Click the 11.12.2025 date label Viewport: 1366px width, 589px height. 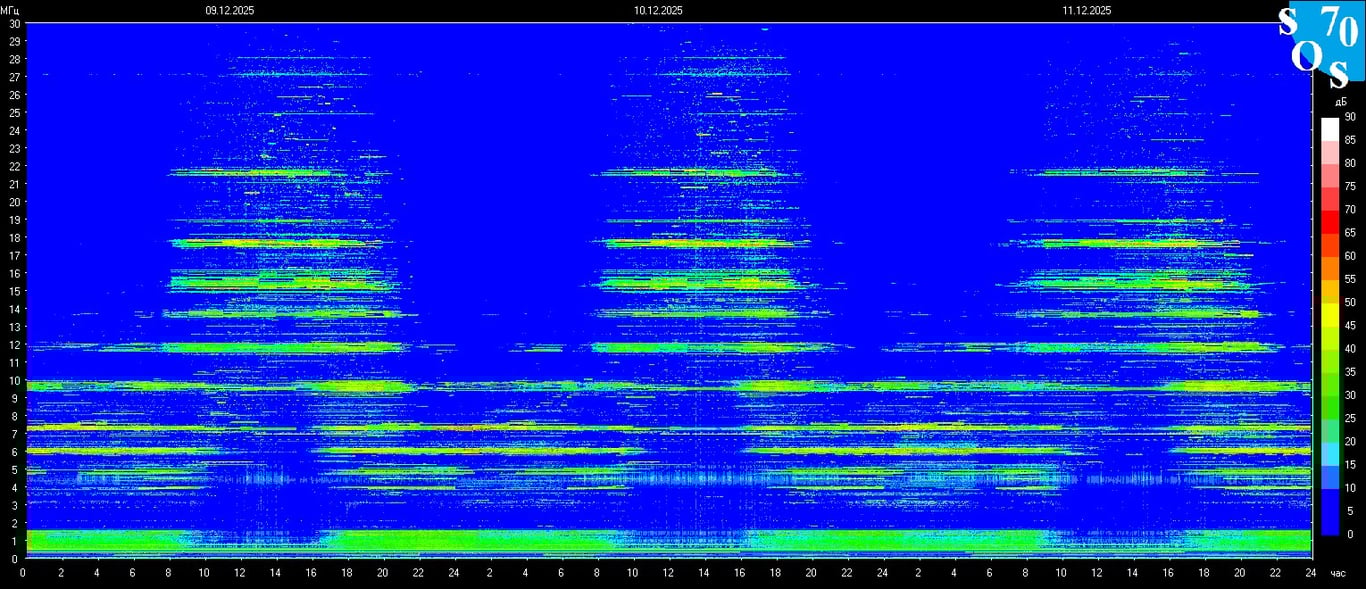tap(1087, 10)
